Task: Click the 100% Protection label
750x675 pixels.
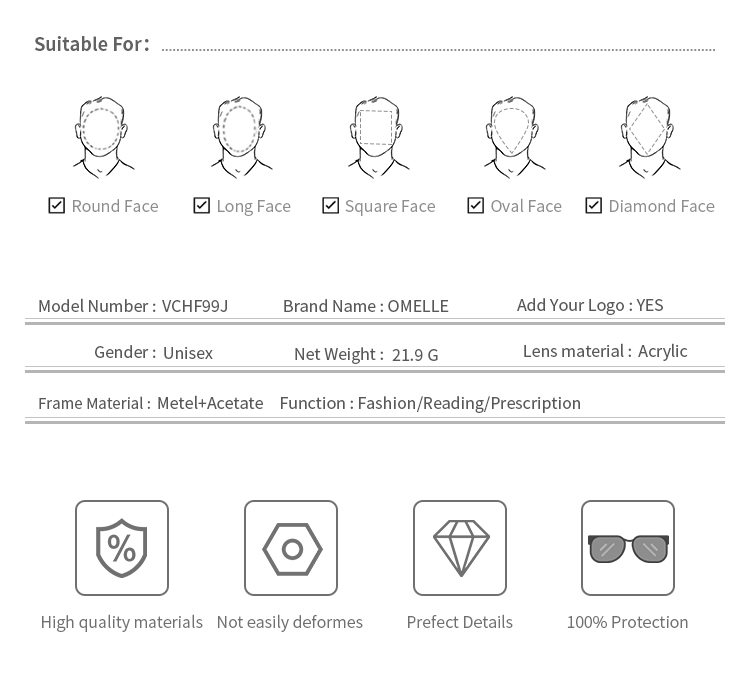Action: (x=628, y=622)
